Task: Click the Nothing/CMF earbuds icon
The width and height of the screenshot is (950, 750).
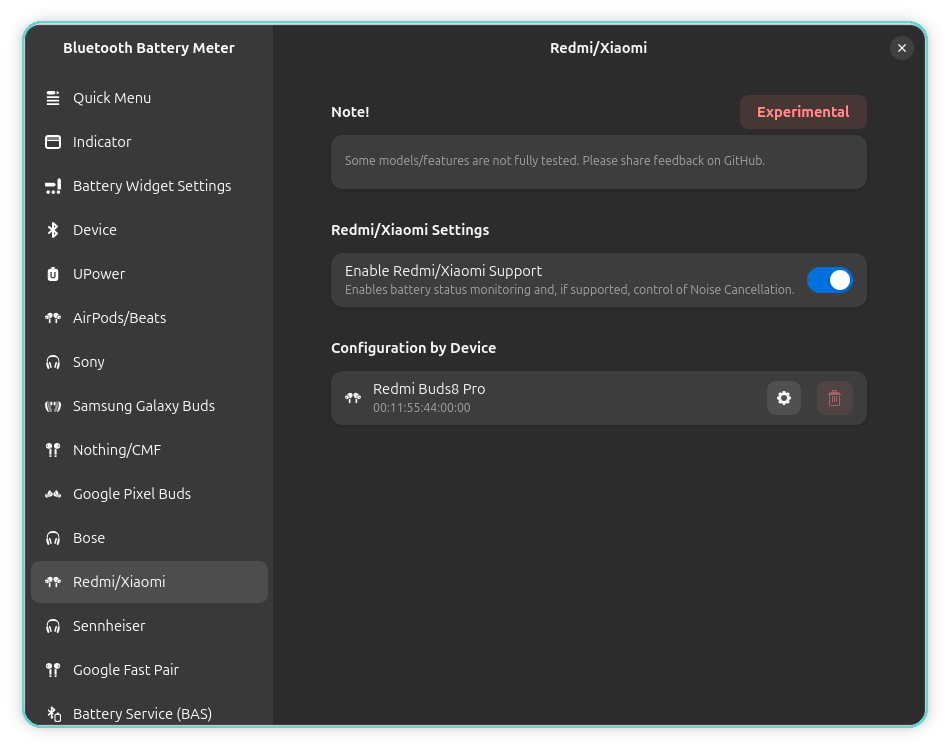Action: (53, 450)
